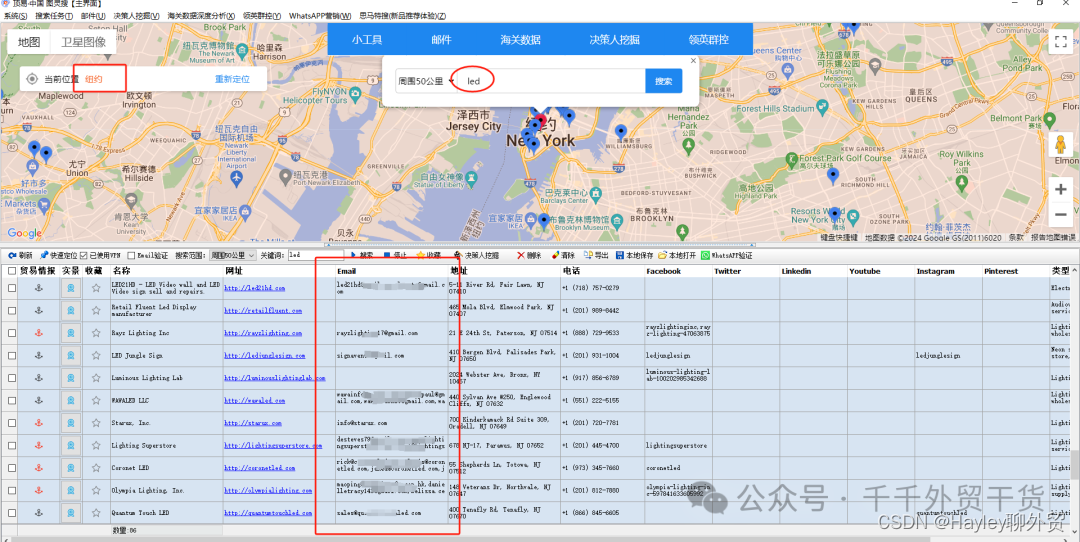Zoom in the map with plus button
Screen dimensions: 1080x542
(1061, 189)
